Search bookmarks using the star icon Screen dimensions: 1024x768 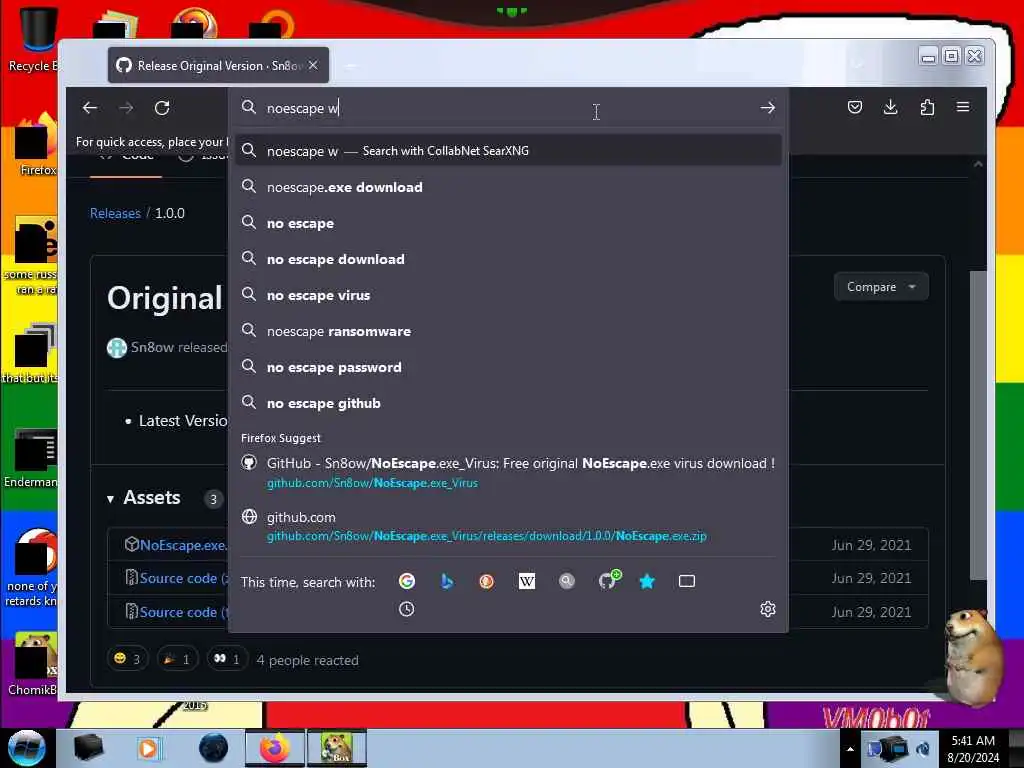(647, 581)
